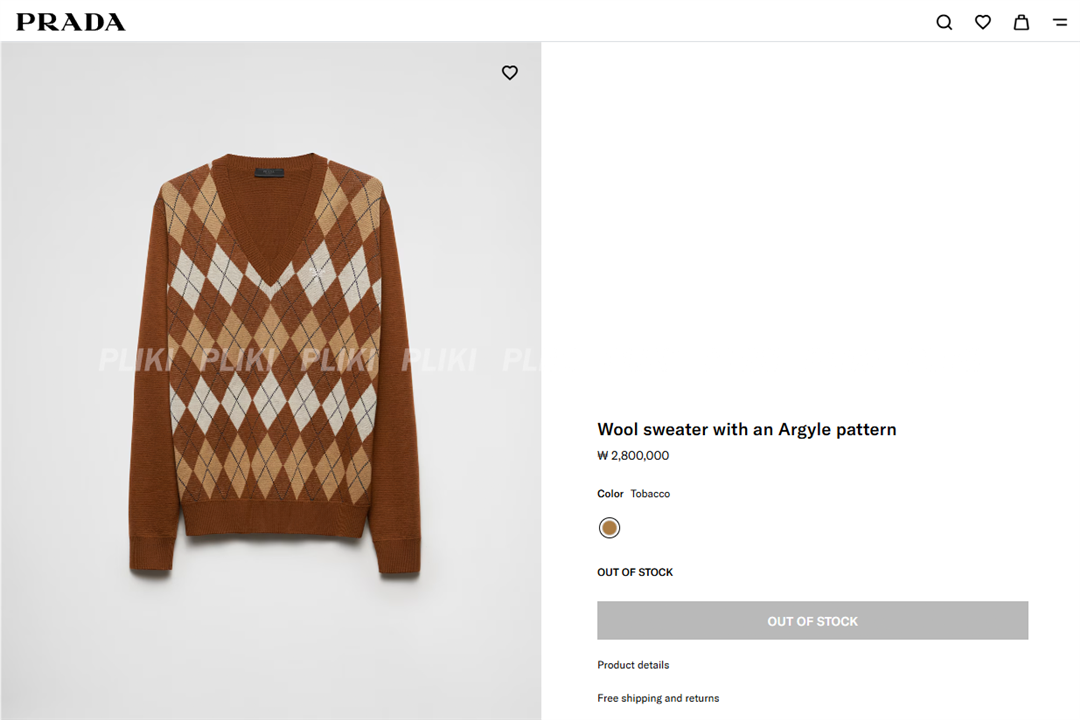1080x720 pixels.
Task: Expand the Product details section
Action: (633, 665)
